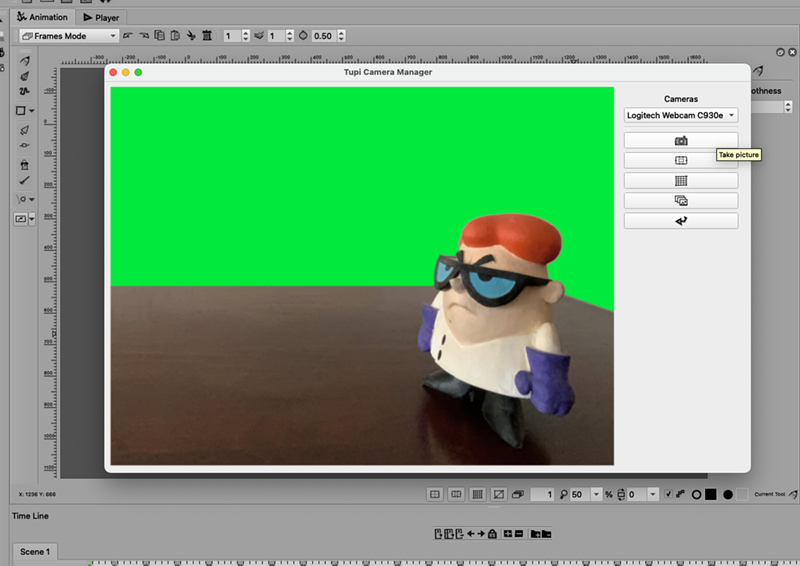Select the Polyline squiggle tool in the toolbox
Viewport: 800px width, 566px height.
pos(24,91)
